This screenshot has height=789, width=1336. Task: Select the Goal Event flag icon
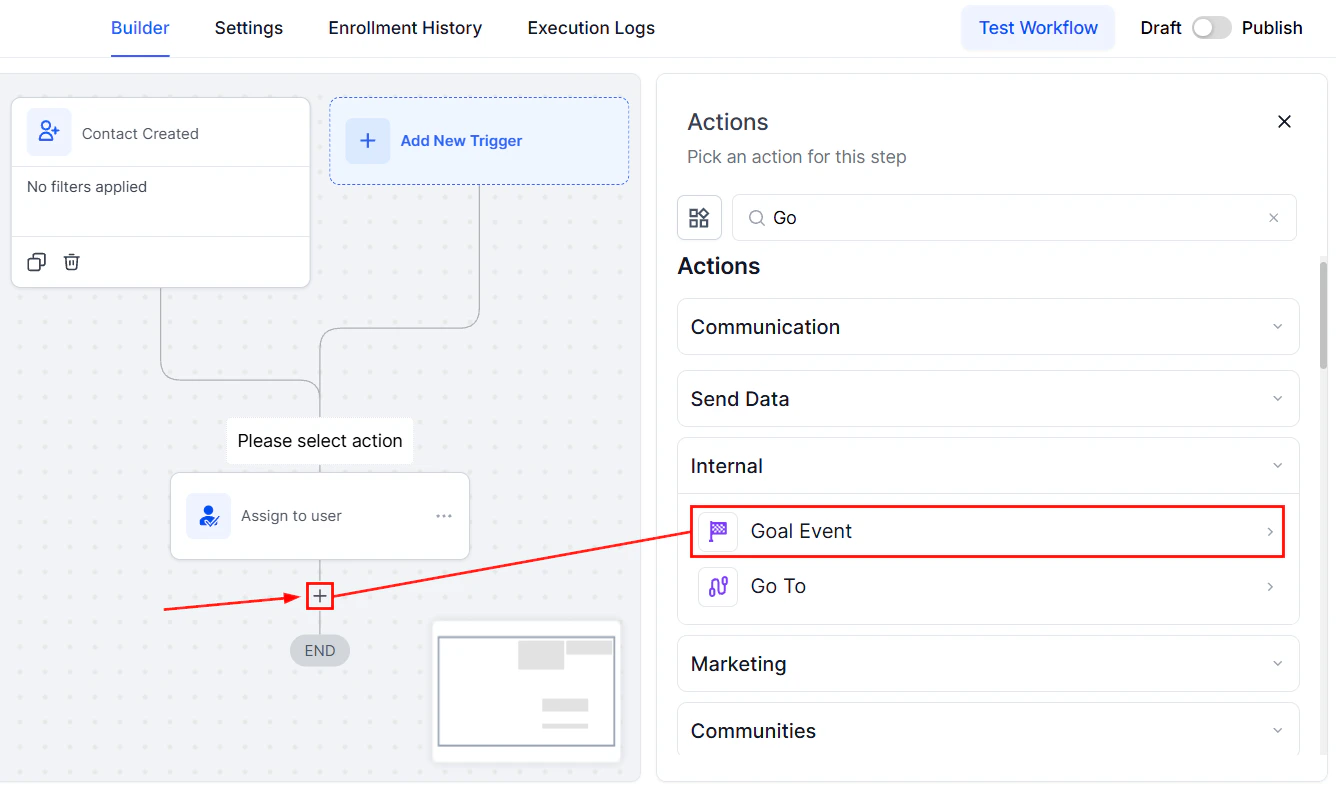point(717,531)
